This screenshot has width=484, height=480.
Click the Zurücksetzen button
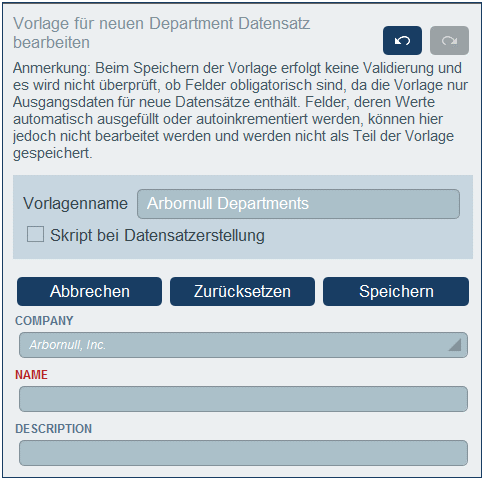[242, 291]
